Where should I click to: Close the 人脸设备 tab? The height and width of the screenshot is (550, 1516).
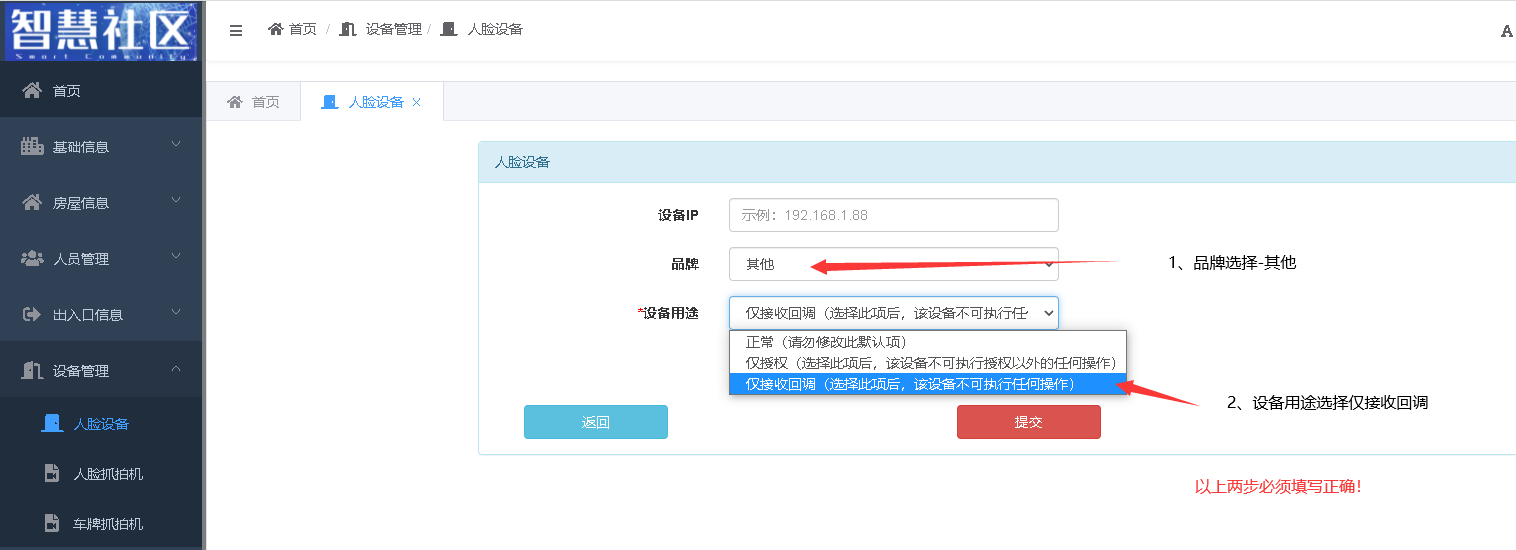[x=417, y=102]
